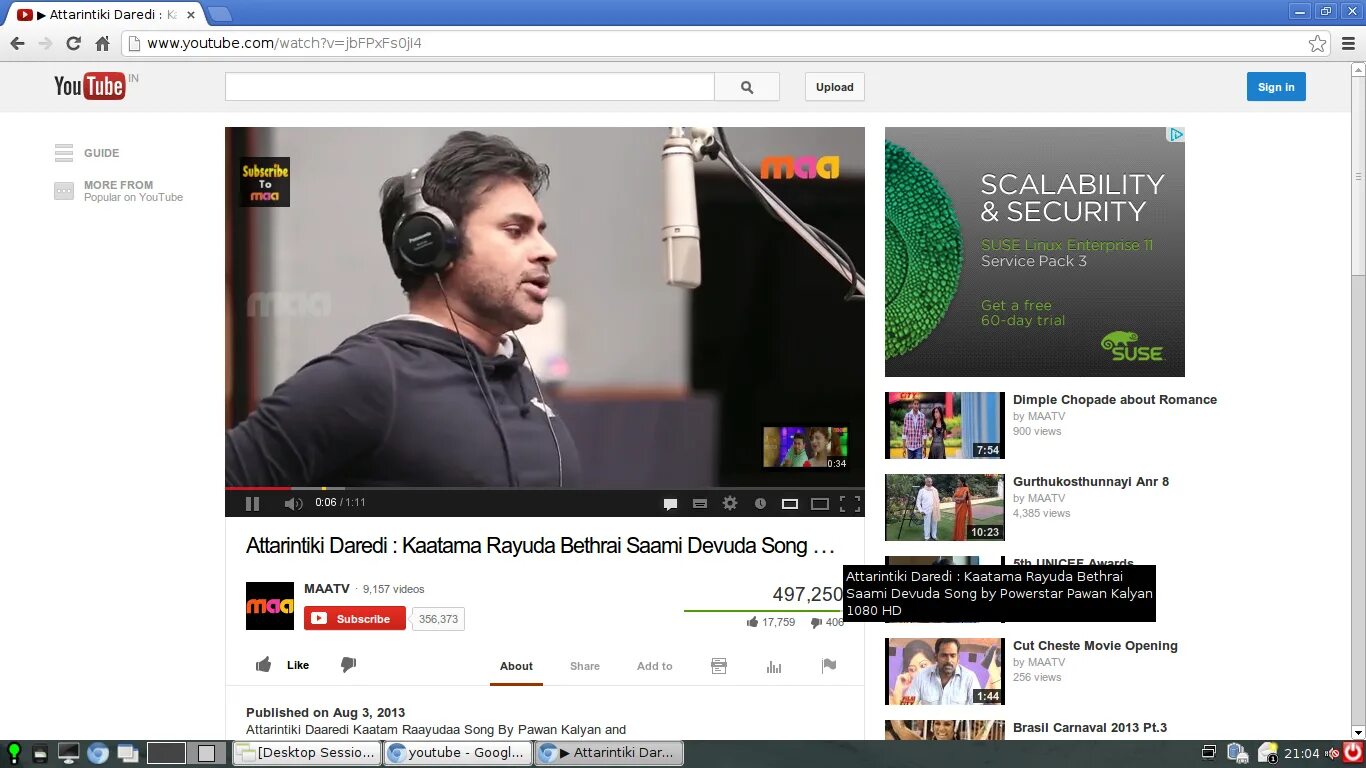Click the YouTube search box
Viewport: 1366px width, 768px height.
click(x=470, y=87)
